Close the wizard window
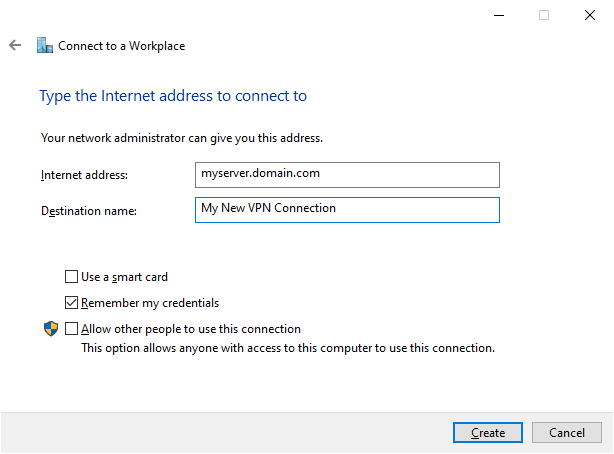The height and width of the screenshot is (454, 614). tap(590, 15)
